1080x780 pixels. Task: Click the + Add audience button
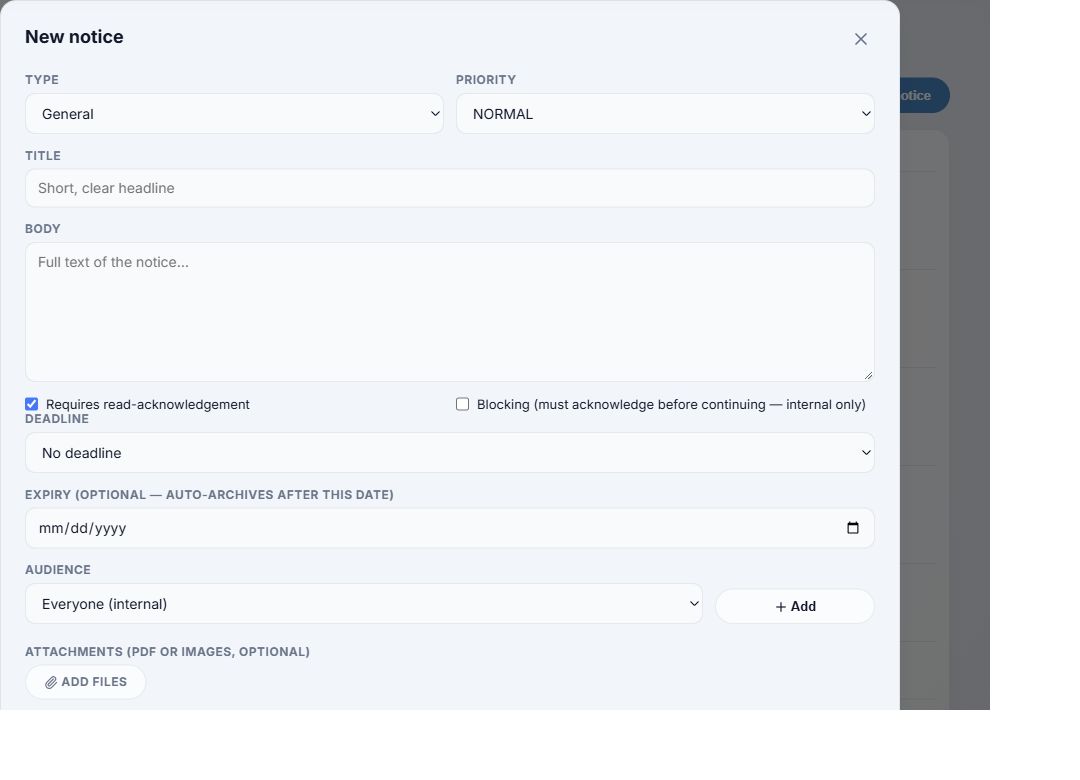tap(795, 606)
